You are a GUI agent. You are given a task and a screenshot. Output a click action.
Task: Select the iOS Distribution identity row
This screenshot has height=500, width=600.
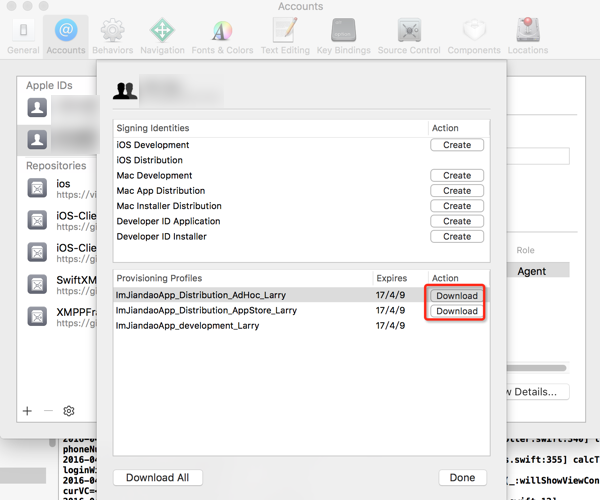click(x=302, y=160)
